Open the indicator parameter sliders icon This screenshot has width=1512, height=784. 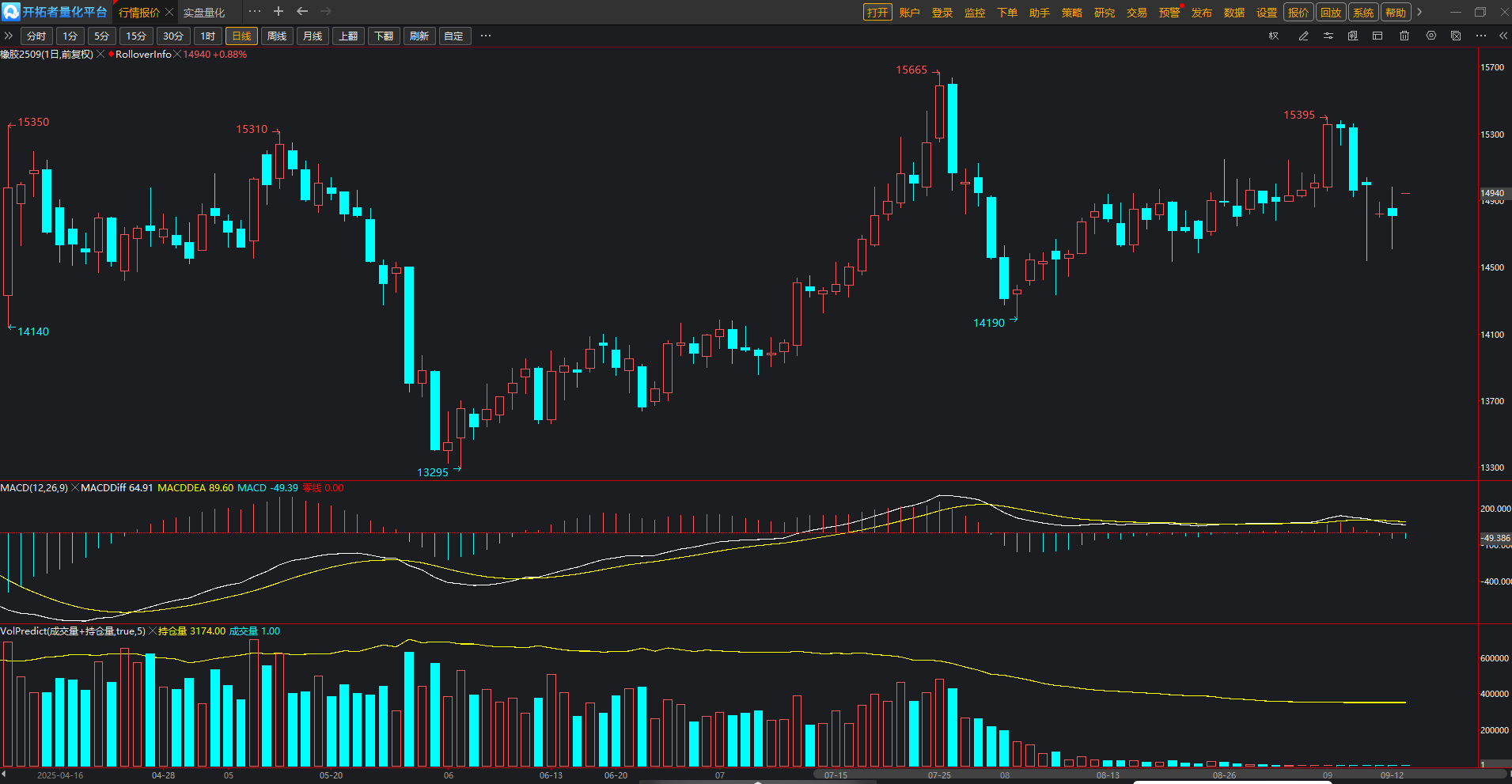(1328, 36)
